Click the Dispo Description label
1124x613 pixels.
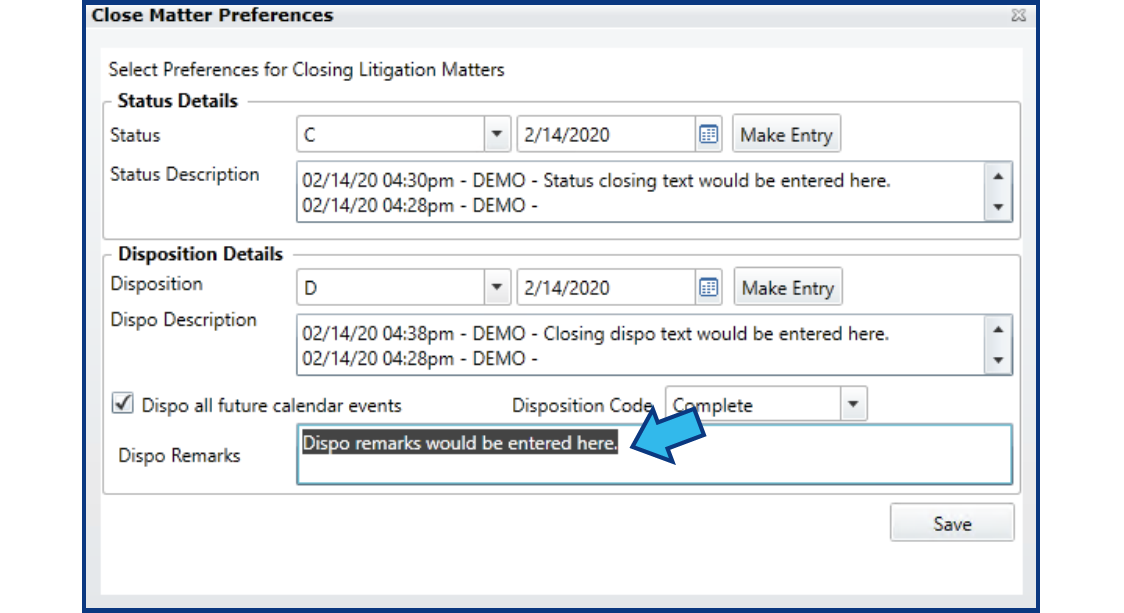[183, 320]
